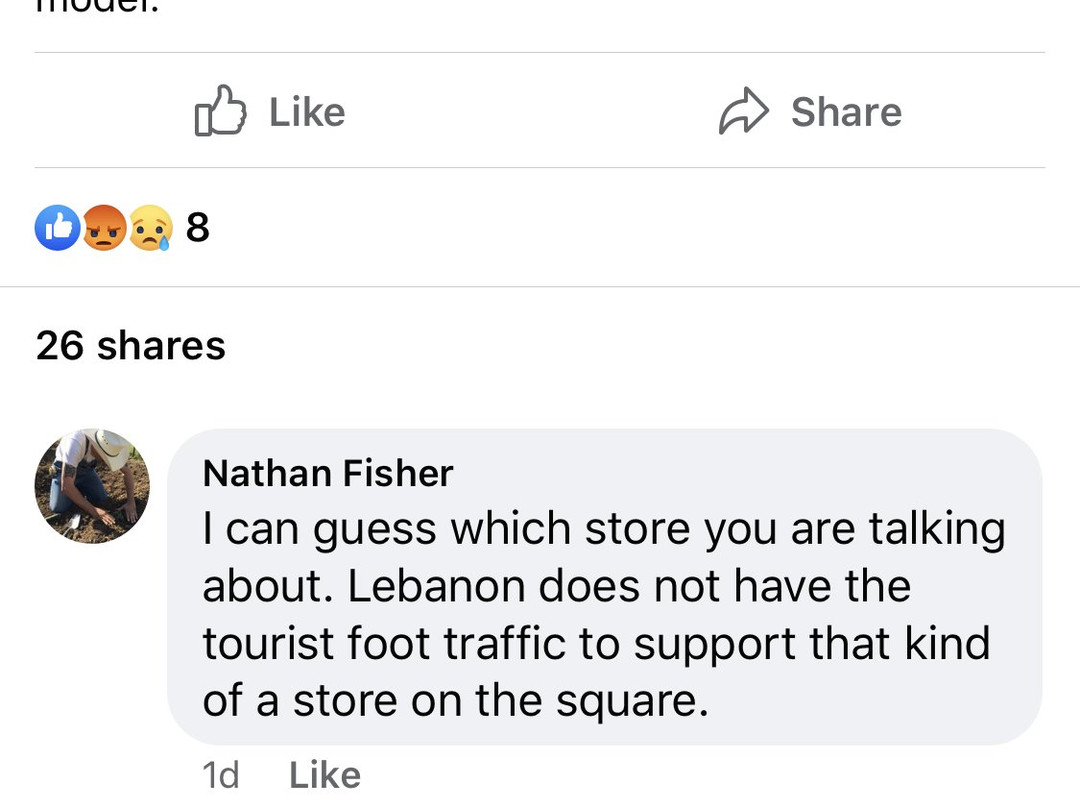The image size is (1080, 808).
Task: Click the crying sad reaction emoji
Action: coord(150,228)
